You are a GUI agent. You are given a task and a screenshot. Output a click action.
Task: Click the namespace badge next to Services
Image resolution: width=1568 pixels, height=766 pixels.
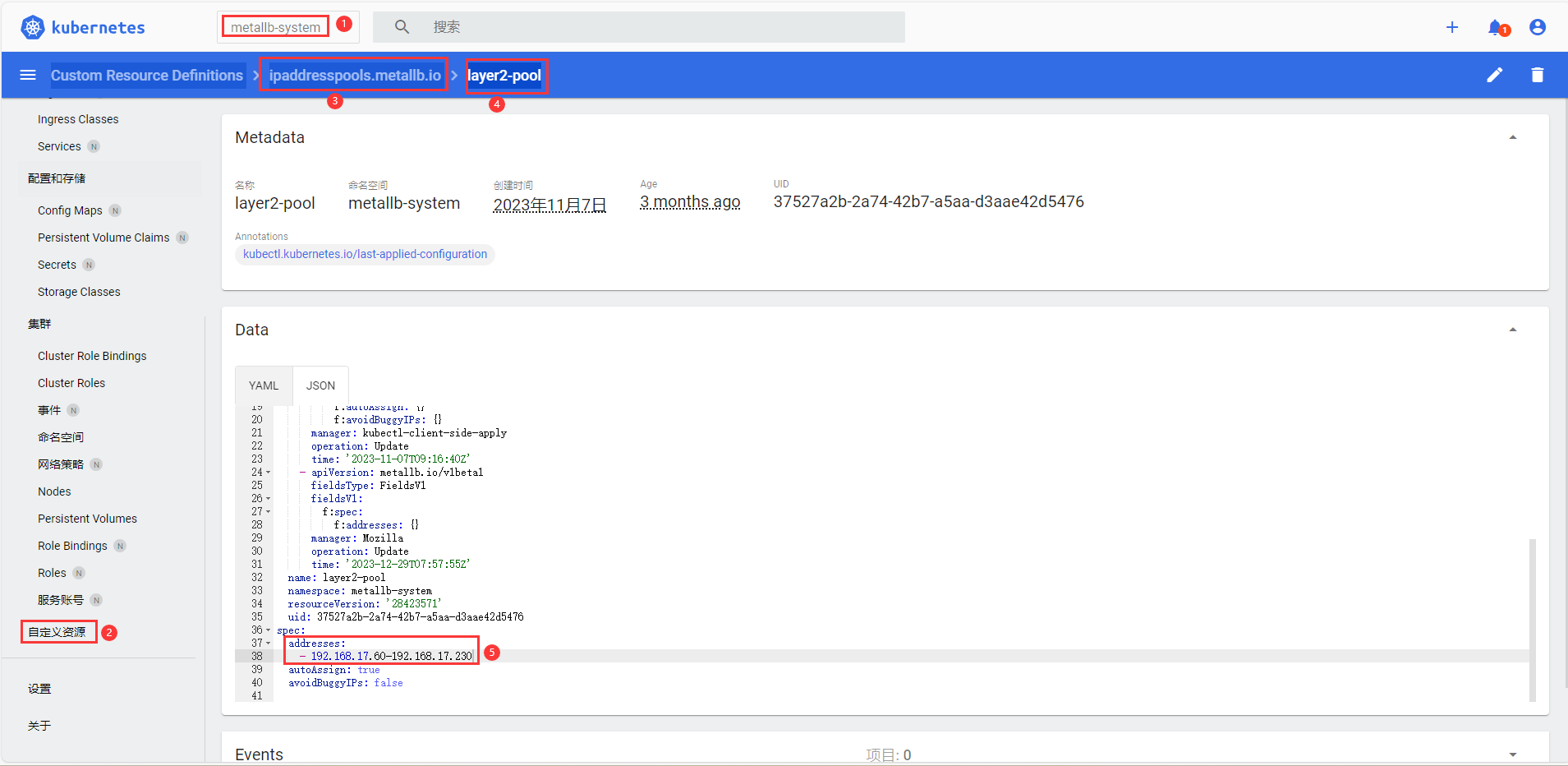tap(94, 146)
